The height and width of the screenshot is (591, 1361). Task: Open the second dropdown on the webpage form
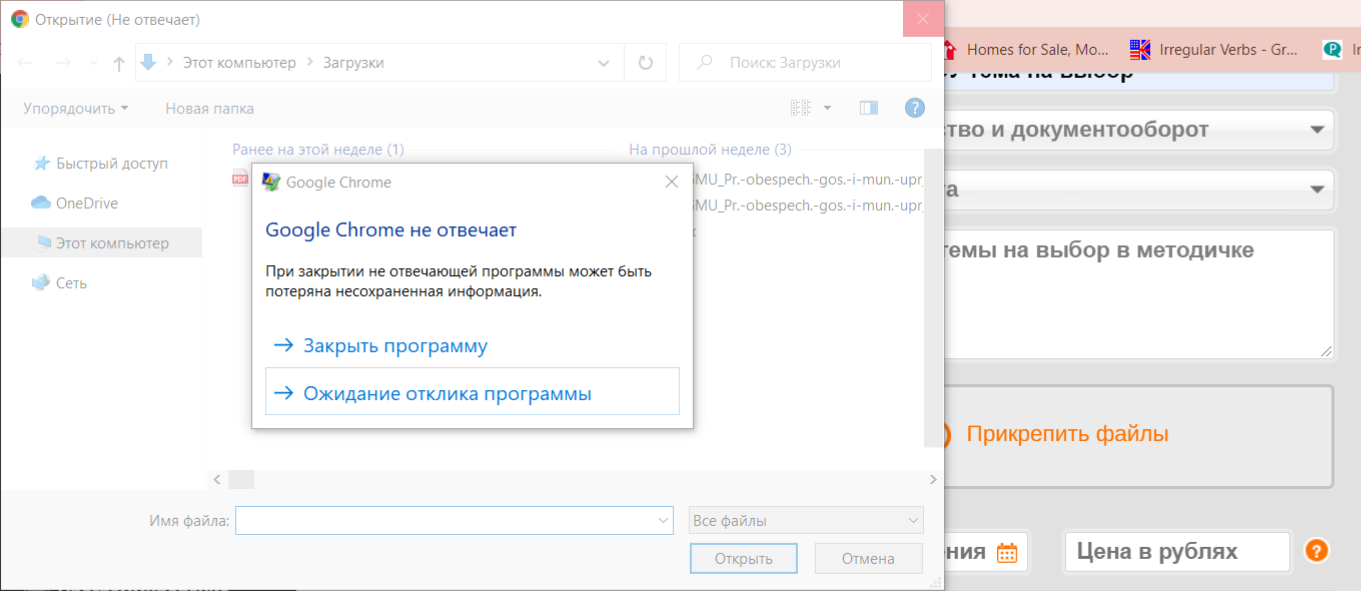pos(1137,188)
